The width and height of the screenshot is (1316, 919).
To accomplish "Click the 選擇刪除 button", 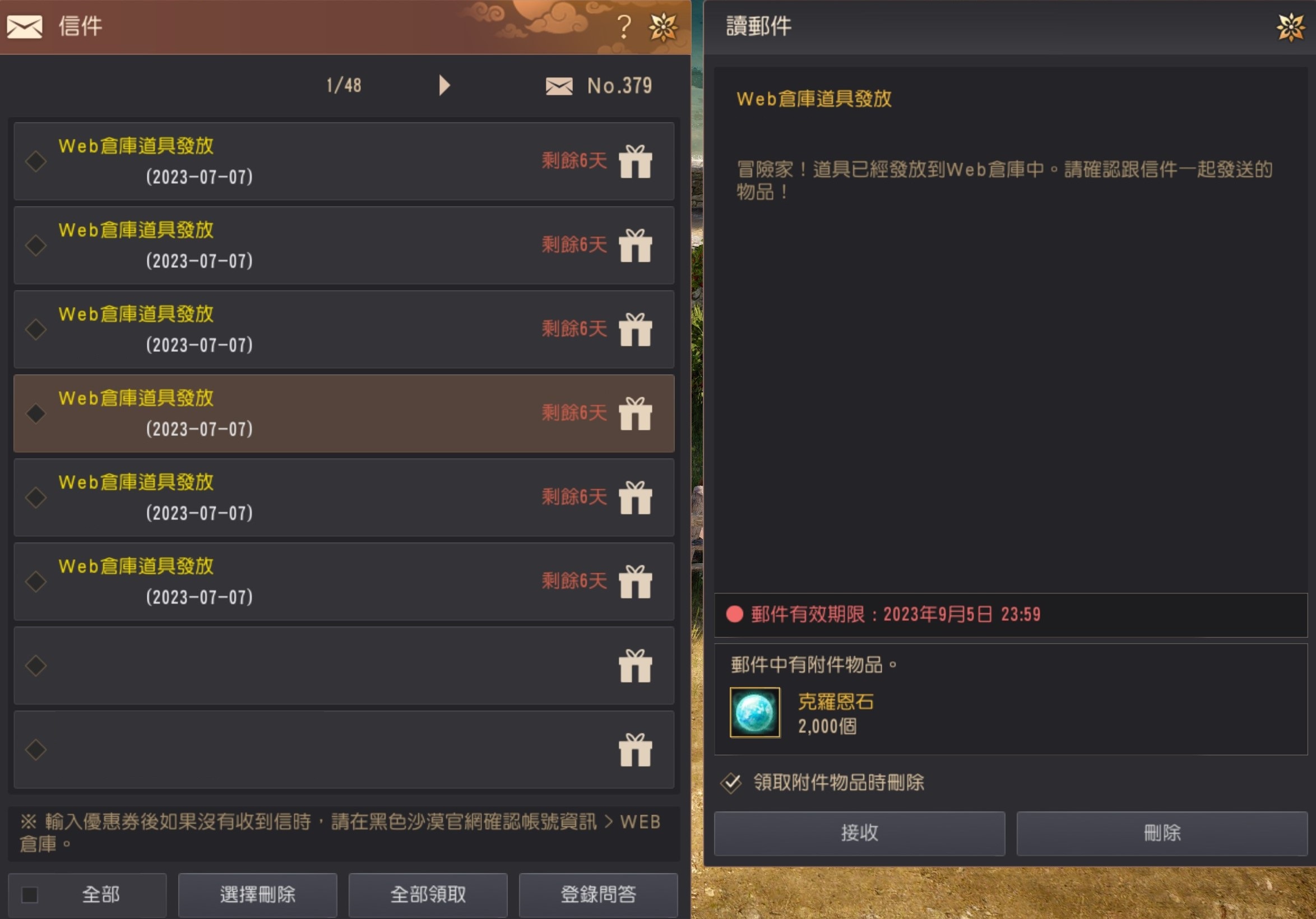I will pyautogui.click(x=257, y=894).
